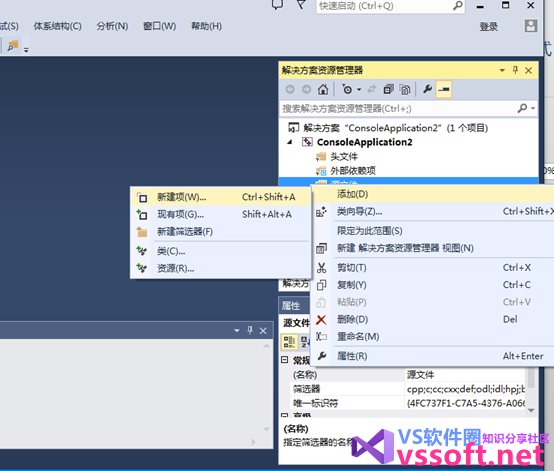The image size is (554, 471).
Task: Toggle auto-hide pin of Solution Explorer
Action: [515, 70]
